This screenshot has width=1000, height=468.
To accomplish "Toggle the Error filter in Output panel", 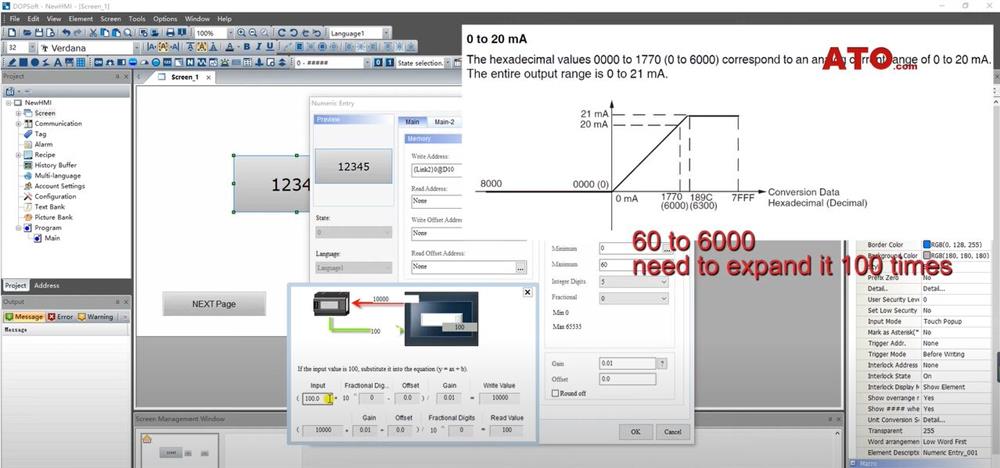I will 63,317.
